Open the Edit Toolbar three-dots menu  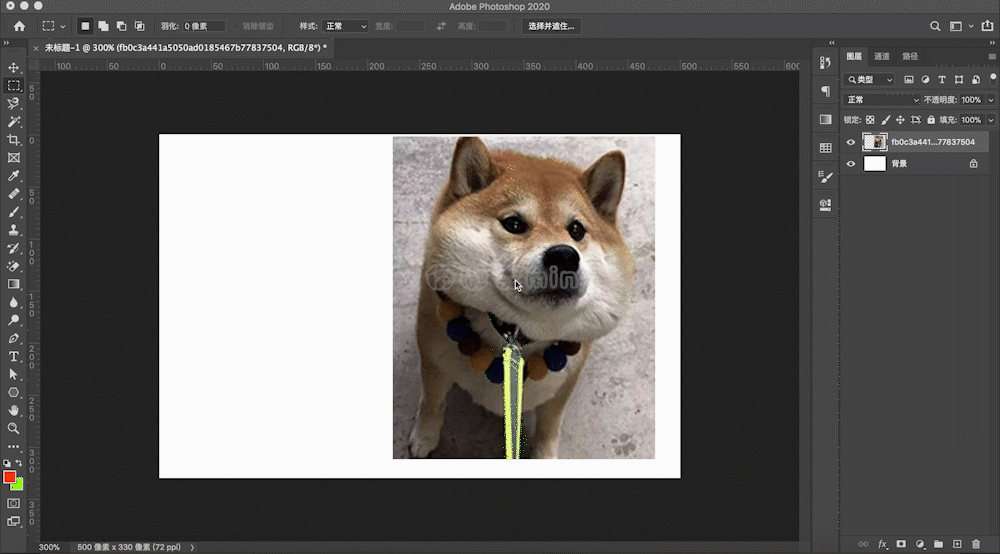tap(13, 446)
